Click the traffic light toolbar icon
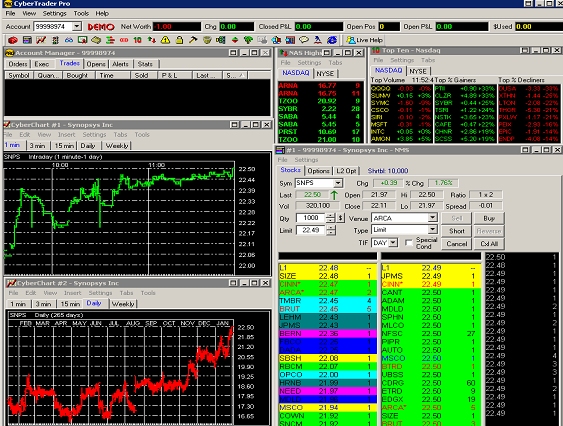 pos(55,40)
